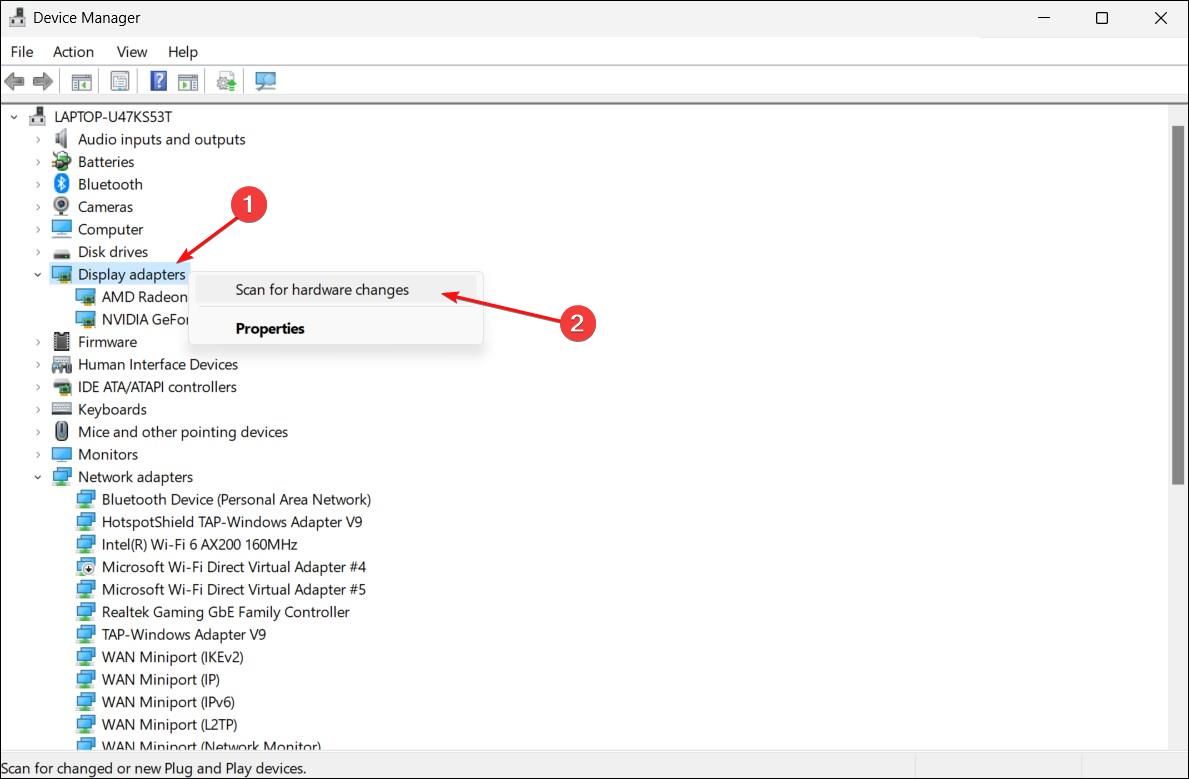Expand the Bluetooth category
1189x779 pixels.
pos(38,184)
